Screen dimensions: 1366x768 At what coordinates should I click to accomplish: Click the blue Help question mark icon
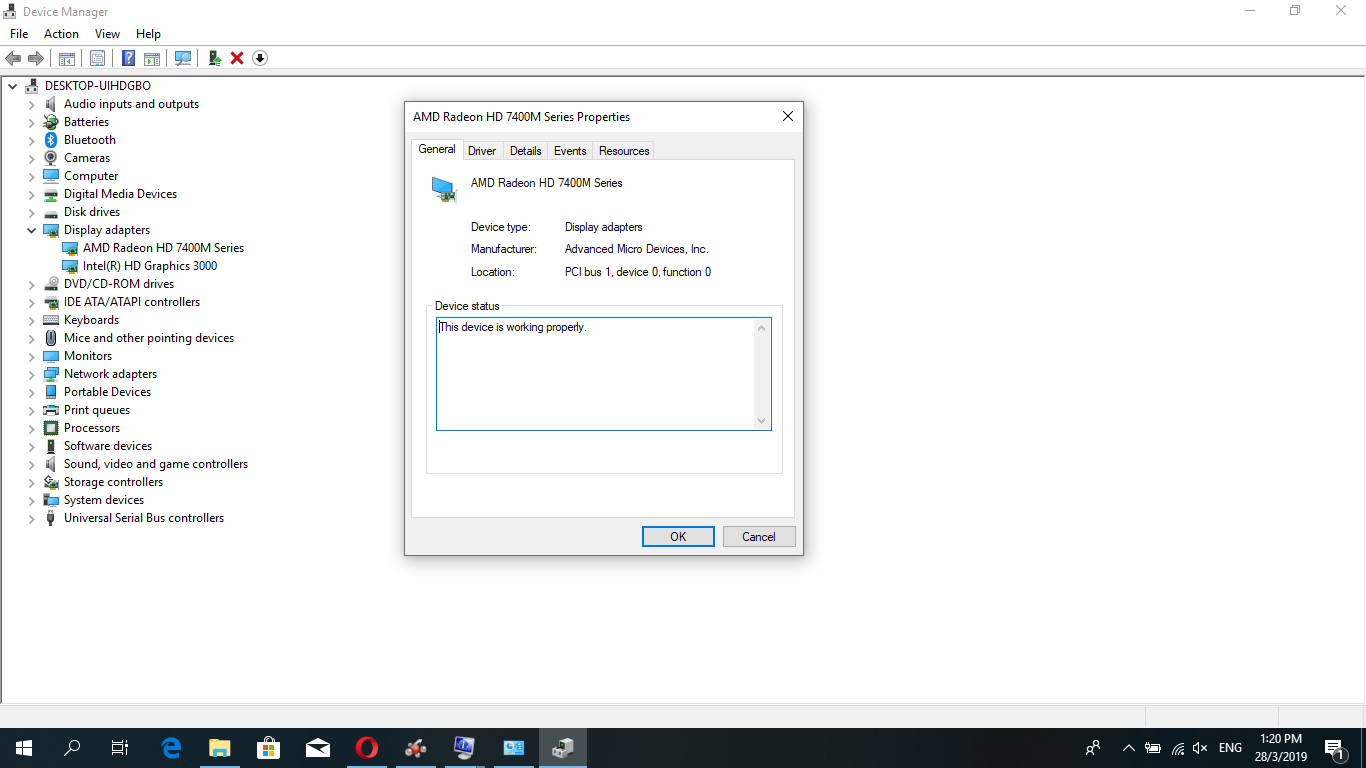[x=128, y=58]
